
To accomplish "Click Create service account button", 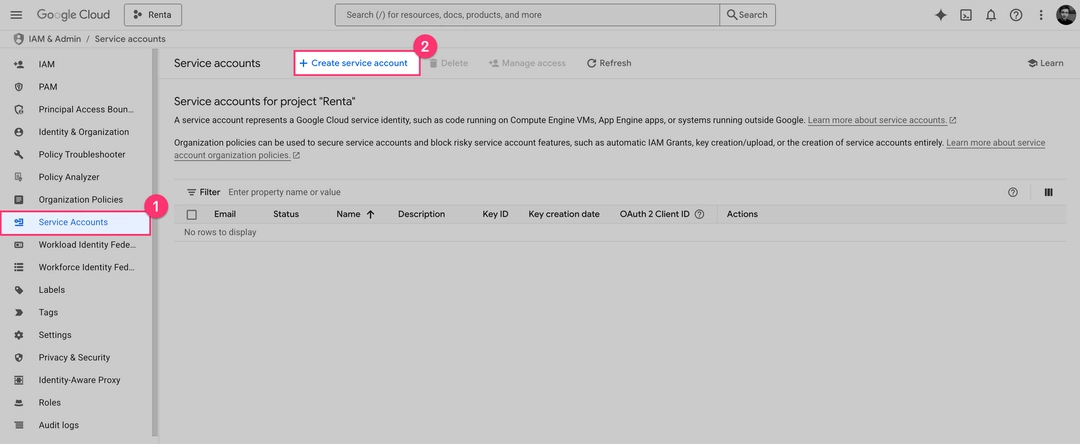I will tap(353, 63).
